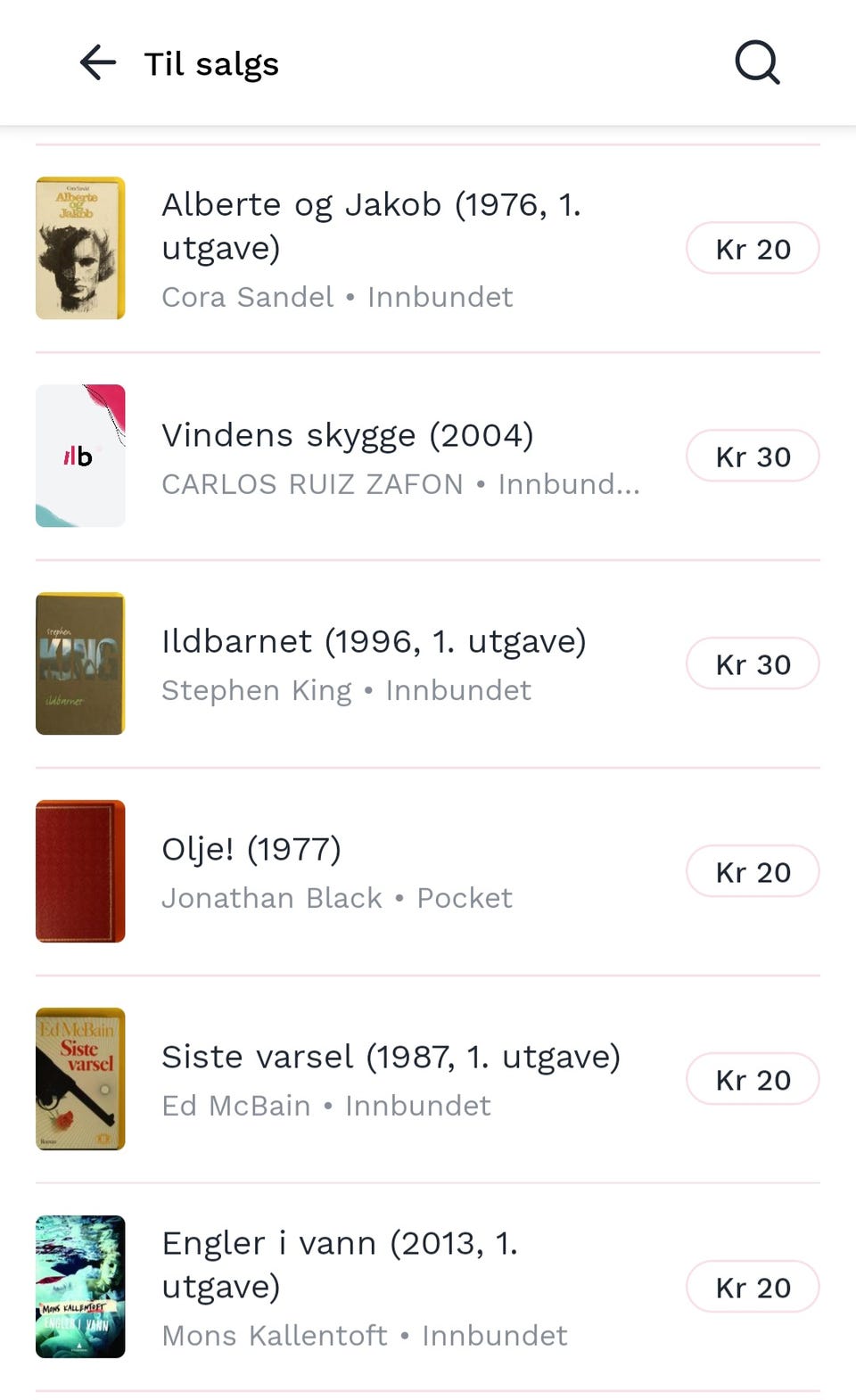The image size is (856, 1400).
Task: Select Vindens skygge (2004) title
Action: [x=348, y=435]
